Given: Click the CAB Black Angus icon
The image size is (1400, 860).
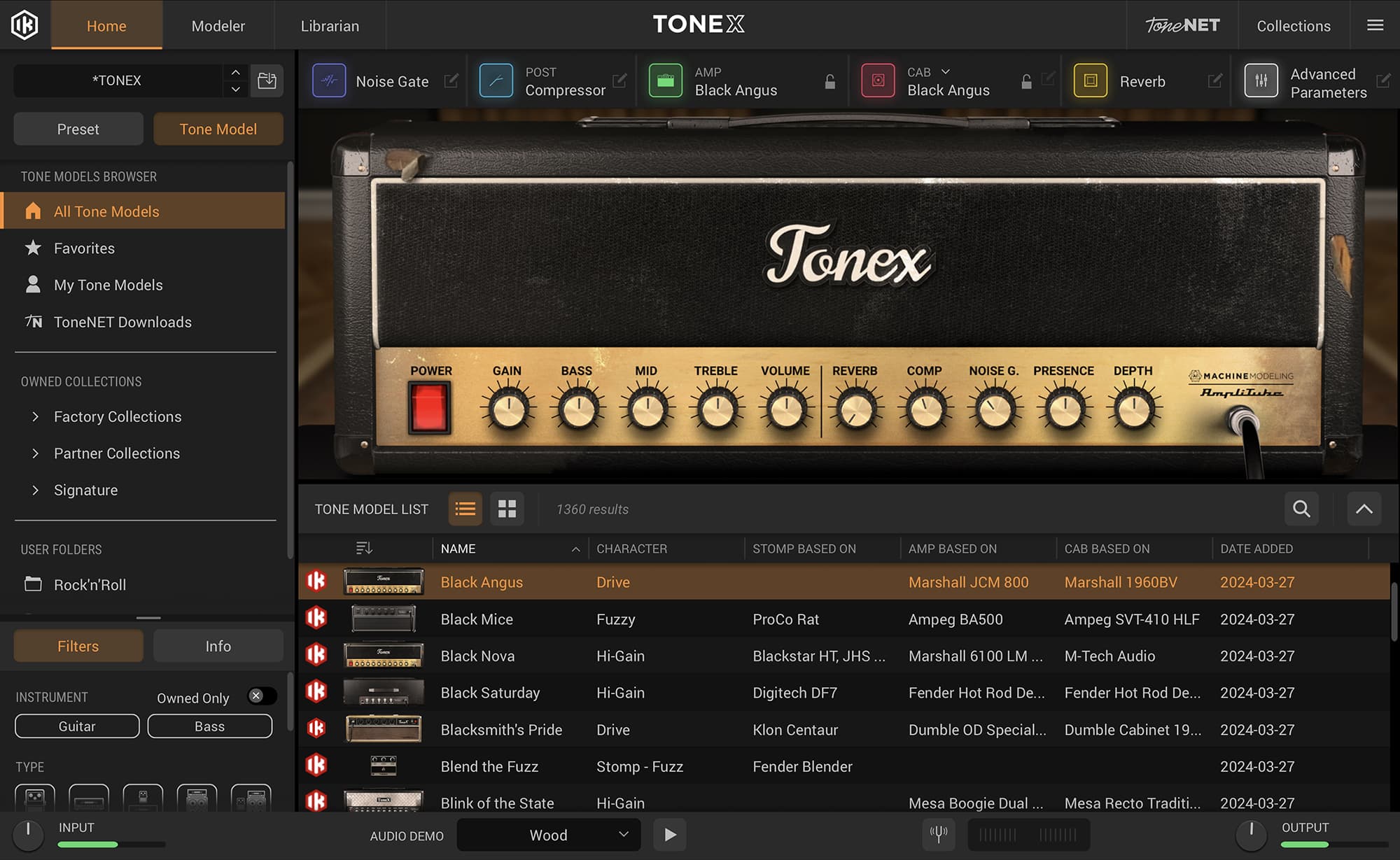Looking at the screenshot, I should 878,80.
